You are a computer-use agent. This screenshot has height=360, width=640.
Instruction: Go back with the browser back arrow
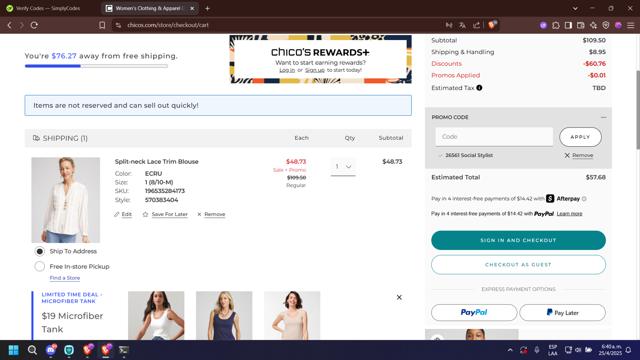[x=9, y=25]
